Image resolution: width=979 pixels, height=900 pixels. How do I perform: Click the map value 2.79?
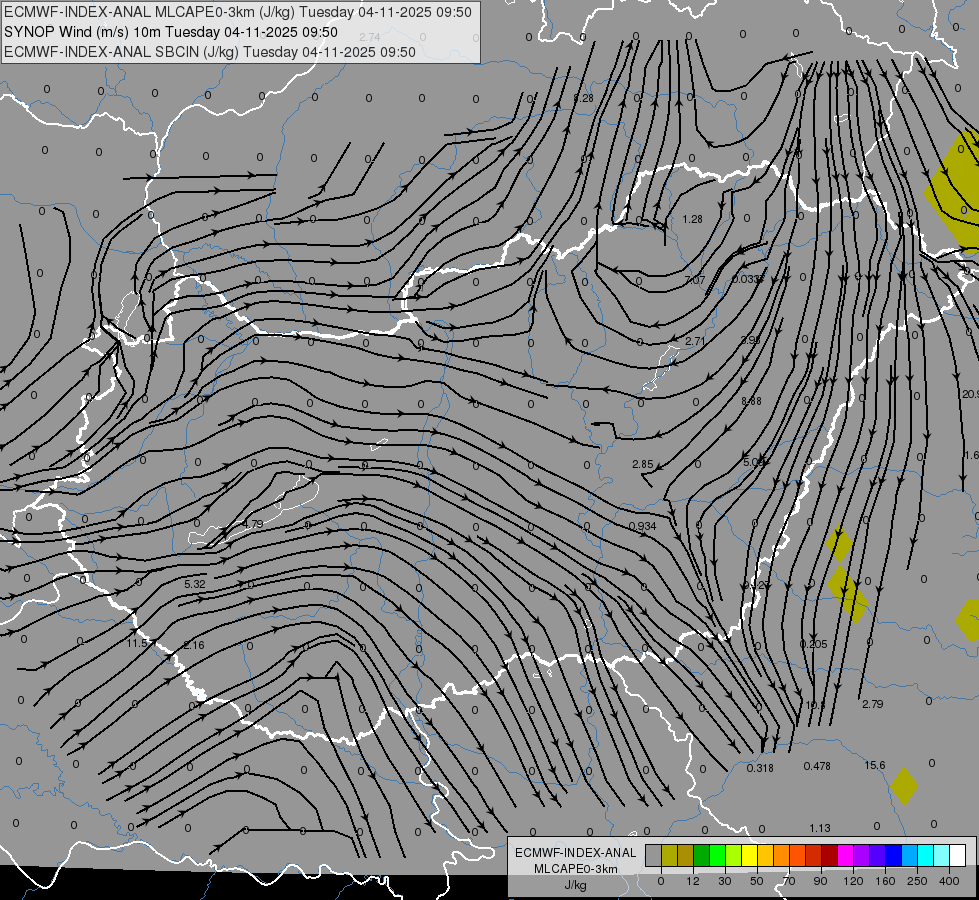click(x=872, y=704)
